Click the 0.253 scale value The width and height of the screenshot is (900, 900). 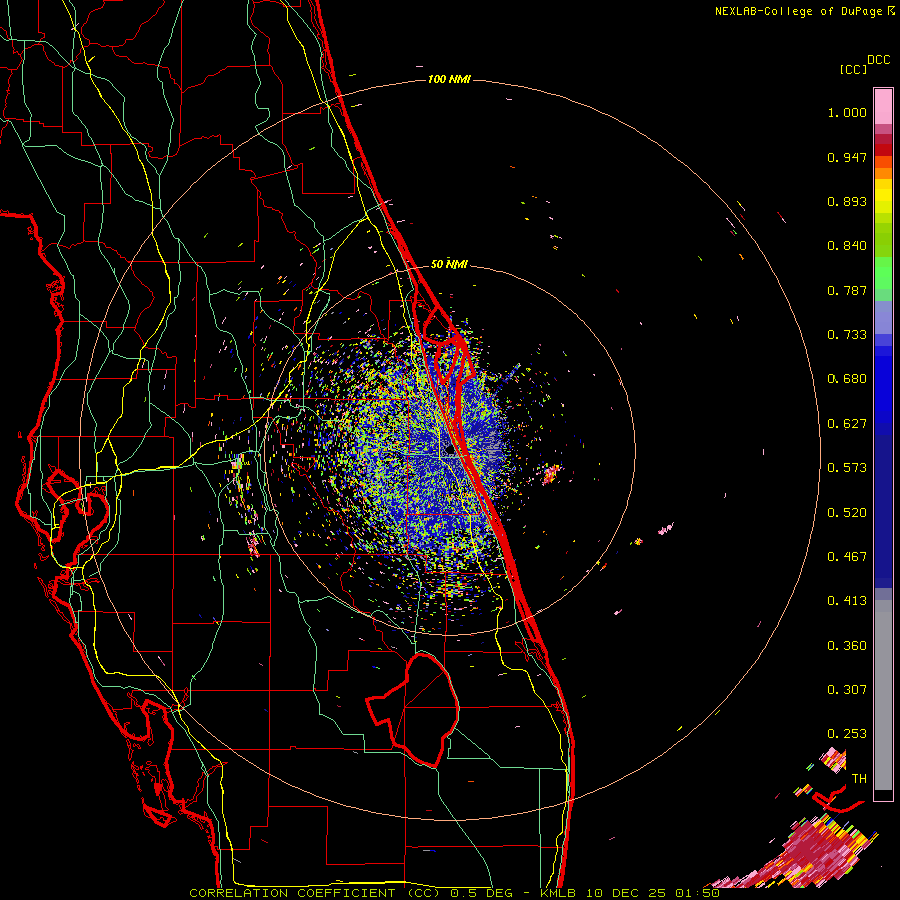(x=847, y=734)
